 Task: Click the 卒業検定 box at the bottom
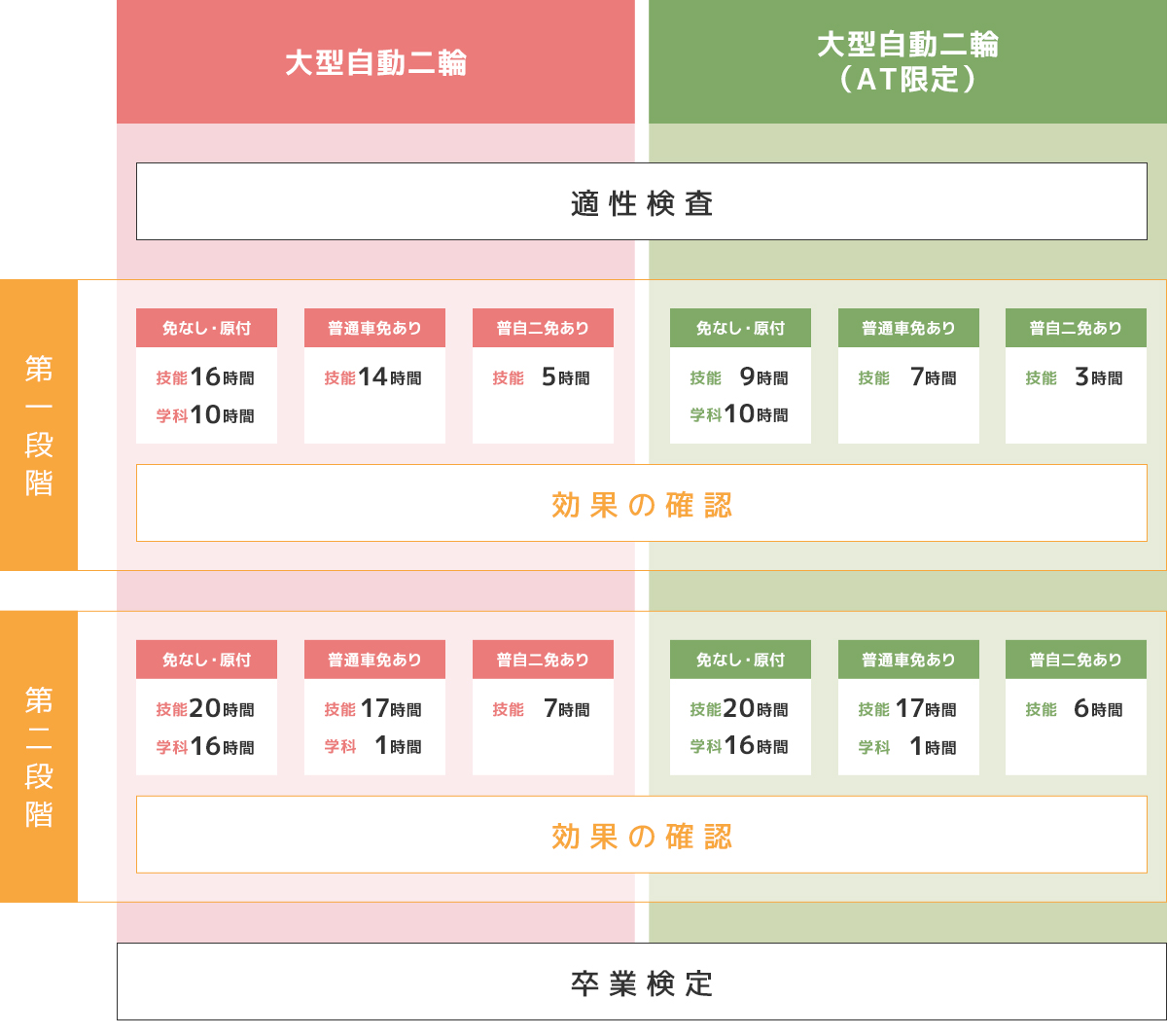point(641,982)
